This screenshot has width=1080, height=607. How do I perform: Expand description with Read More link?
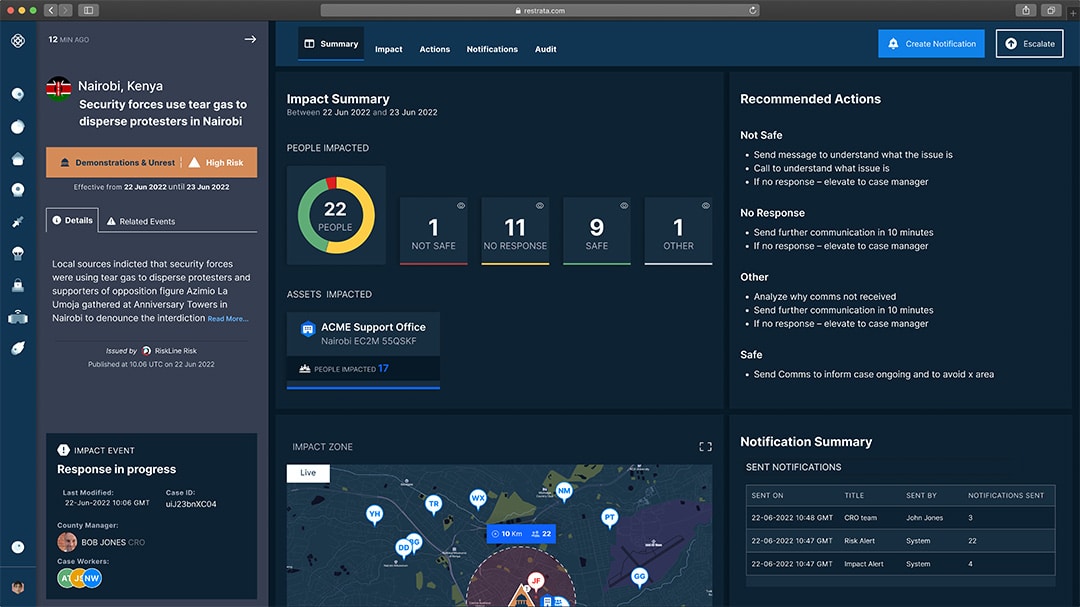pyautogui.click(x=228, y=319)
